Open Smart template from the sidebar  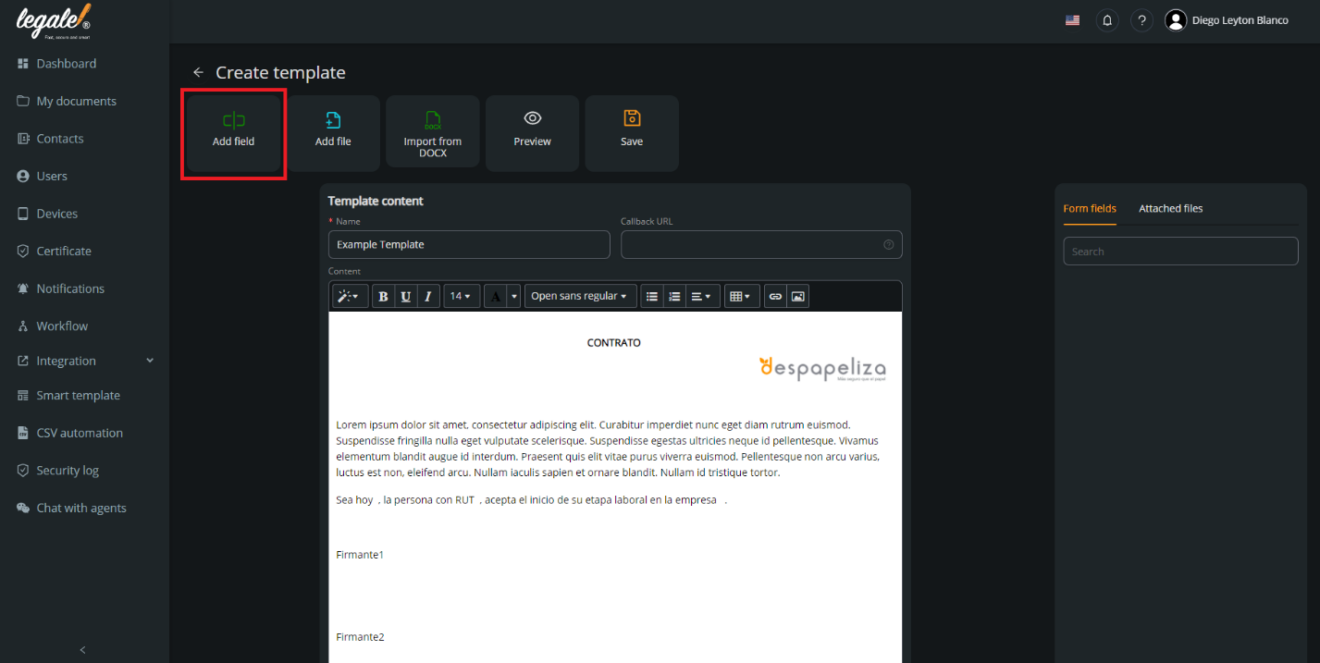click(76, 395)
